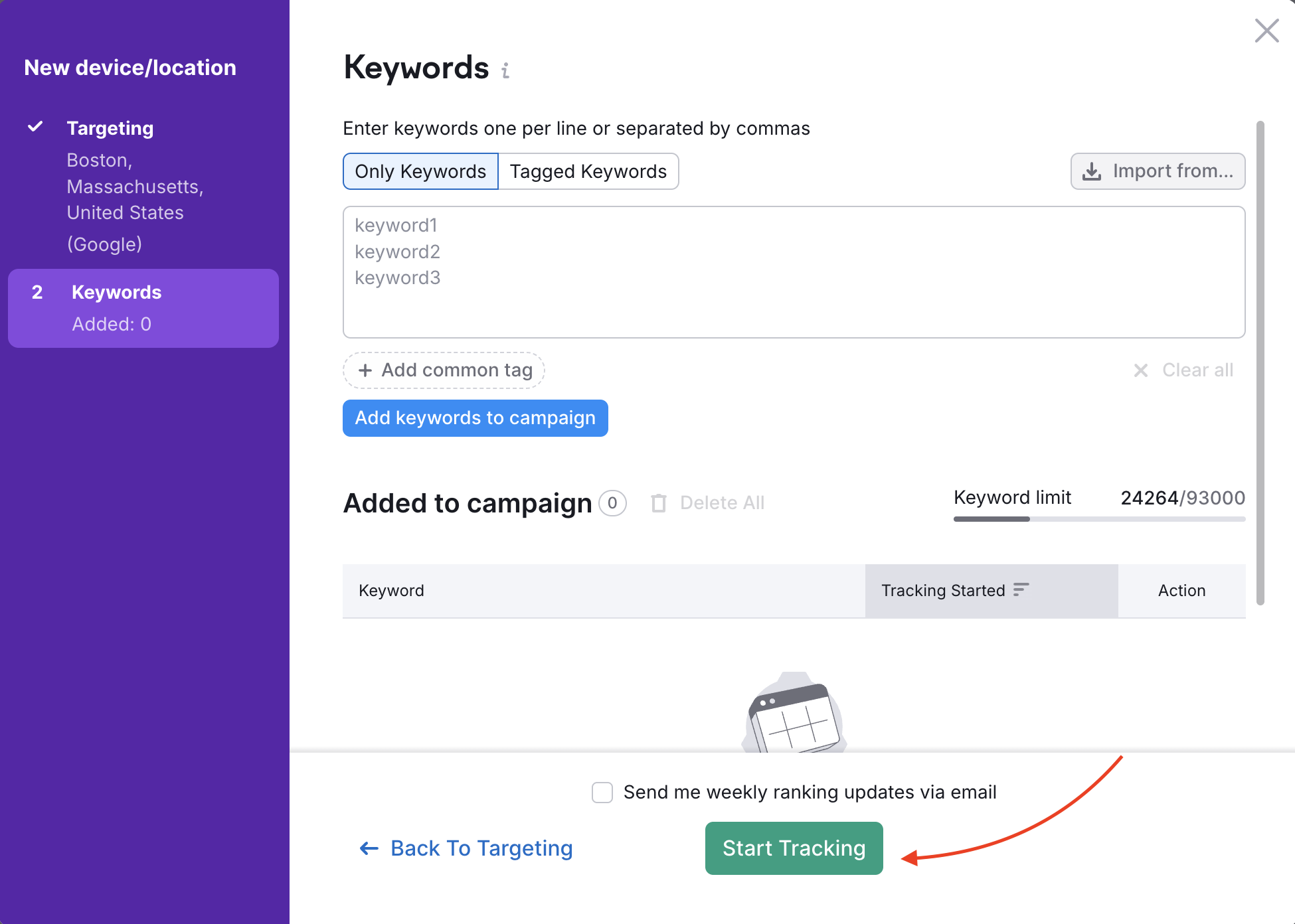Image resolution: width=1295 pixels, height=924 pixels.
Task: Open the Import from... dropdown
Action: 1158,171
